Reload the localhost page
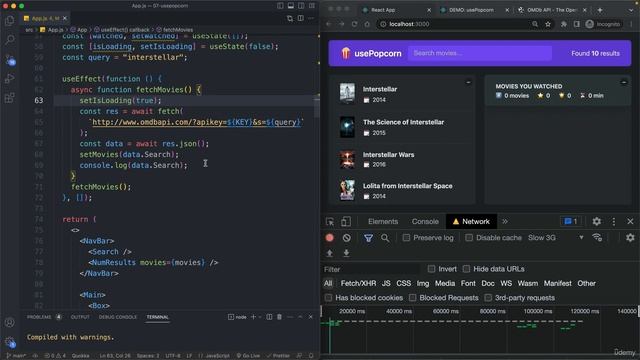The image size is (640, 360). coord(354,24)
